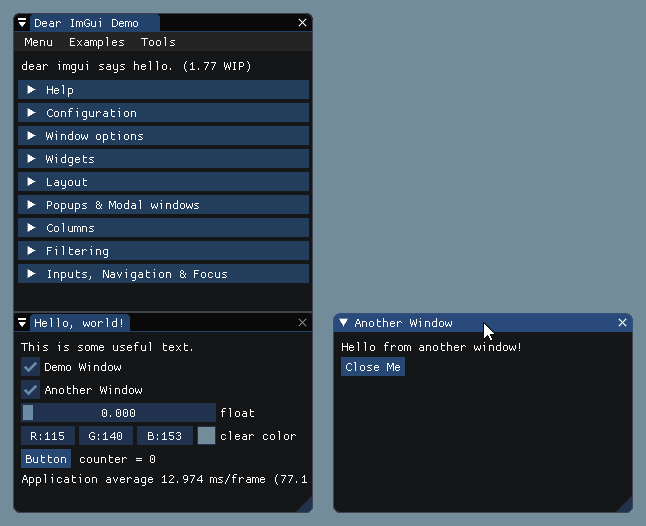
Task: Click the clear color swatch
Action: click(206, 436)
